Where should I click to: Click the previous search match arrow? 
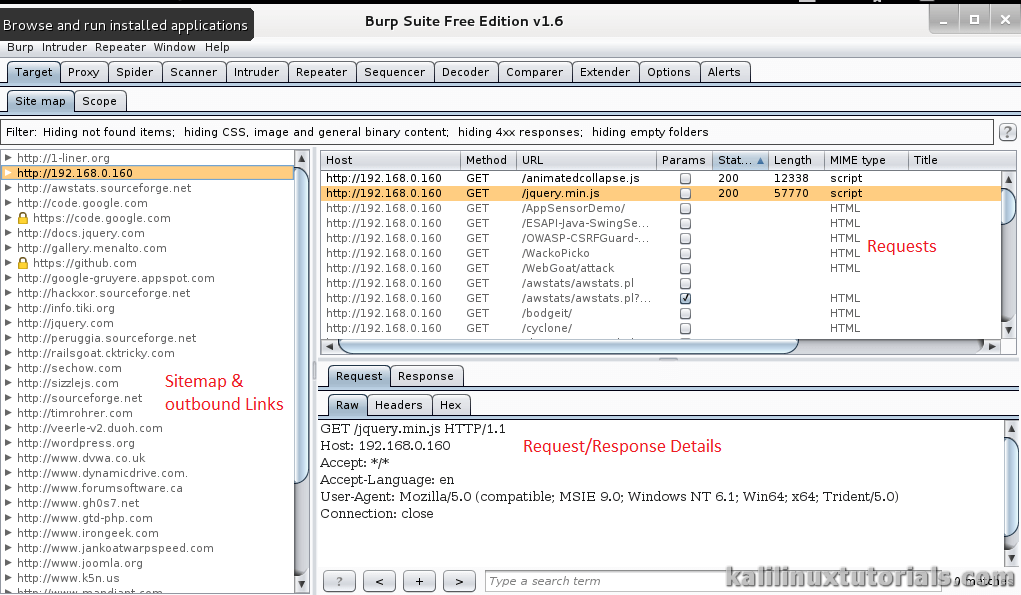(378, 581)
